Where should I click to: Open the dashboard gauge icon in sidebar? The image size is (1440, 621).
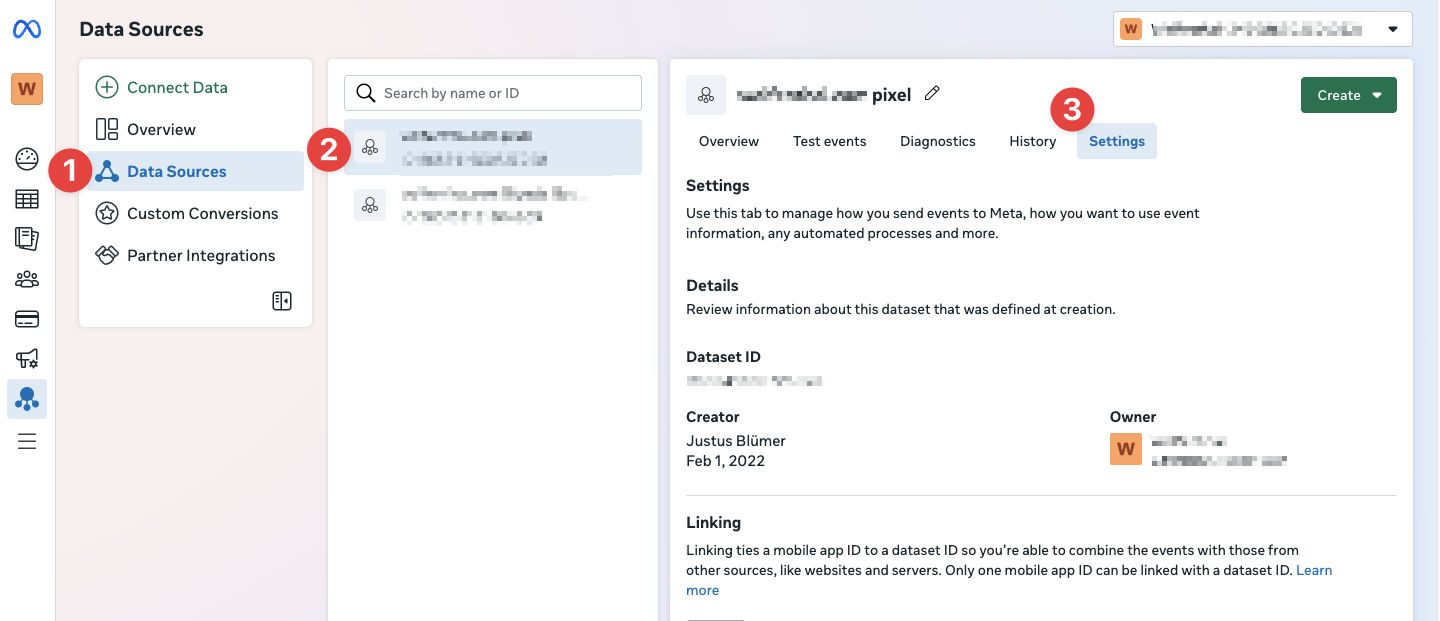point(27,158)
